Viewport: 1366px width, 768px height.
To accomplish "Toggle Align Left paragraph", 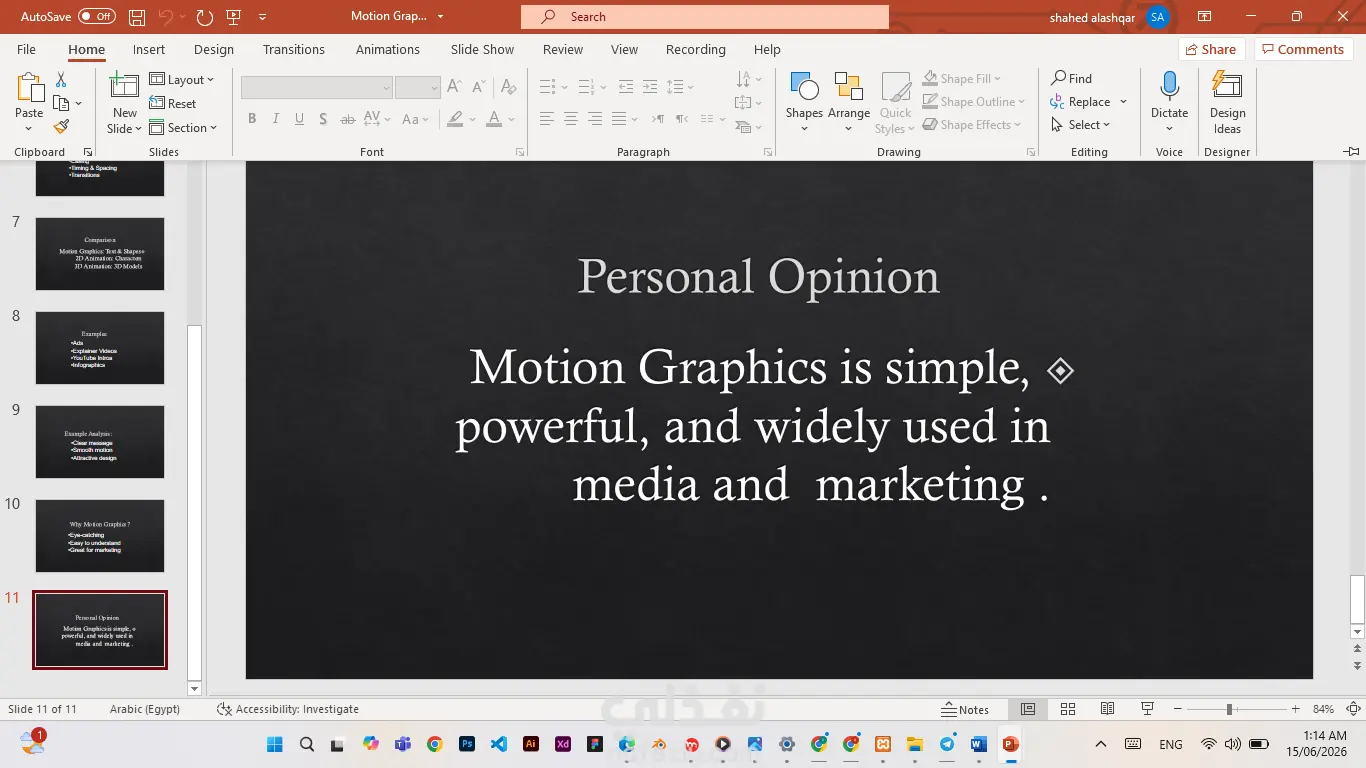I will point(547,119).
